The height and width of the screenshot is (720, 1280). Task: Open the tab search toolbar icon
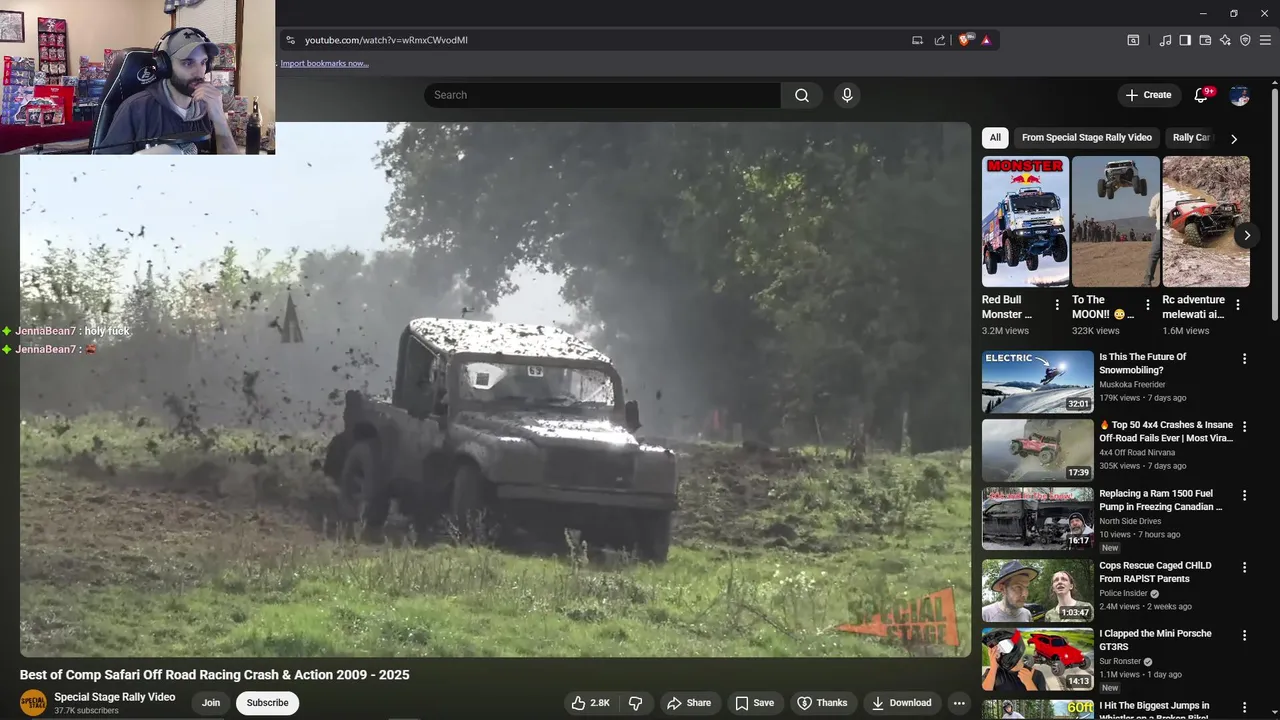(1133, 40)
